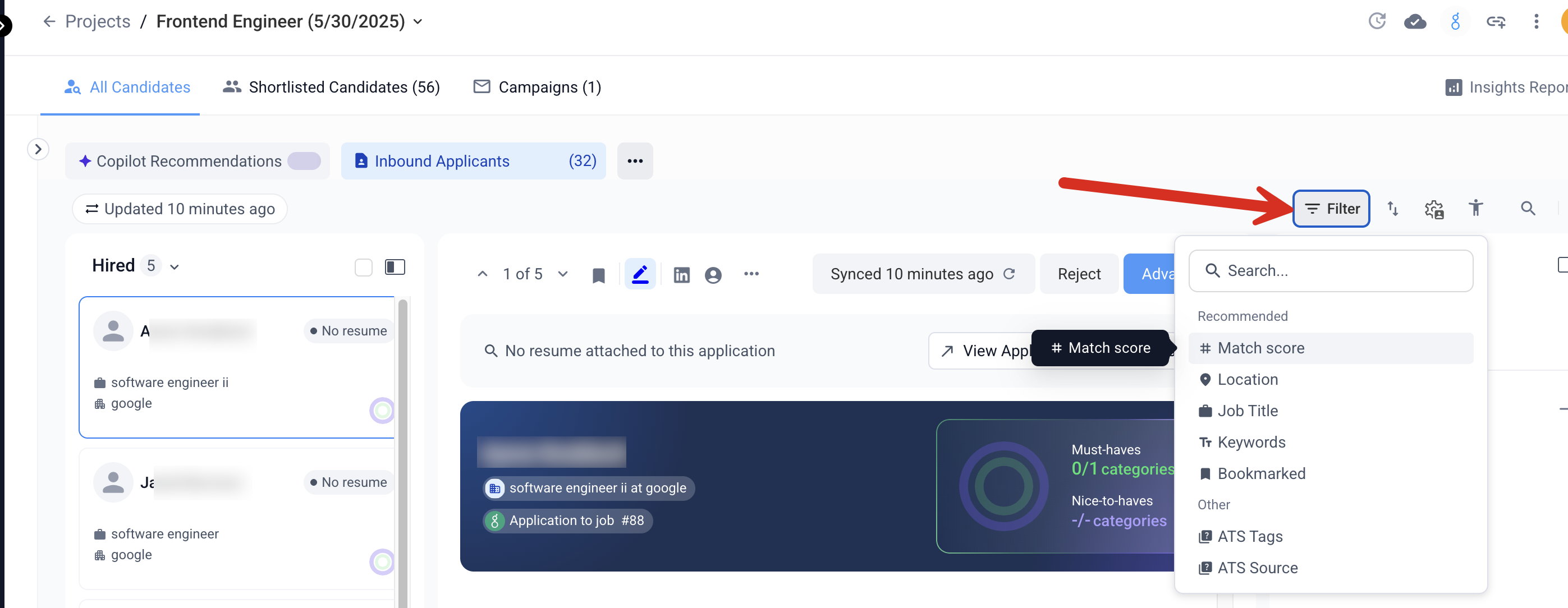This screenshot has width=1568, height=608.
Task: Open the candidate settings gear icon
Action: click(x=1433, y=209)
